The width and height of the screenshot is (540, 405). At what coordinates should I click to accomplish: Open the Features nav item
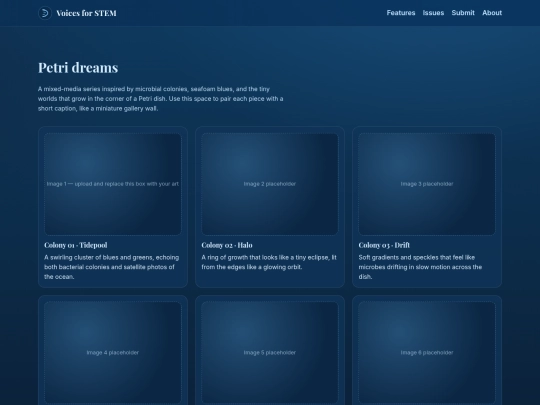(401, 13)
